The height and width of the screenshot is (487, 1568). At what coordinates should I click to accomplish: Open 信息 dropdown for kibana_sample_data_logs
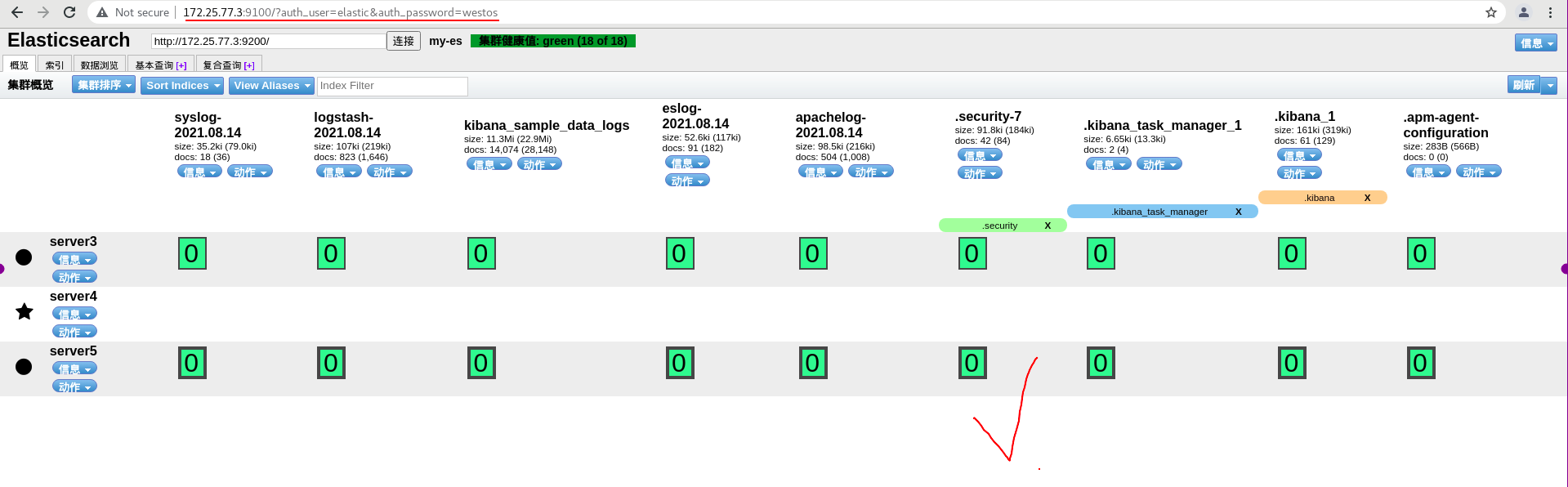click(x=489, y=164)
